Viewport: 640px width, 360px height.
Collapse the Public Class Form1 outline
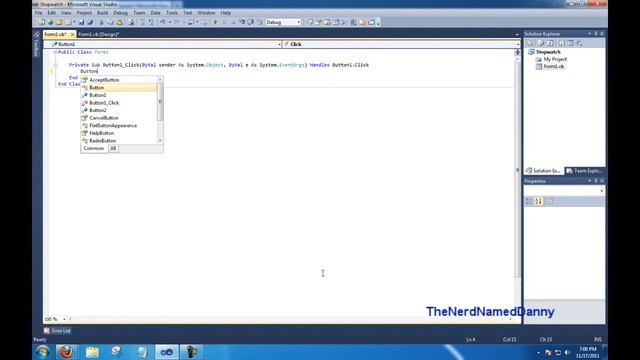[x=55, y=52]
